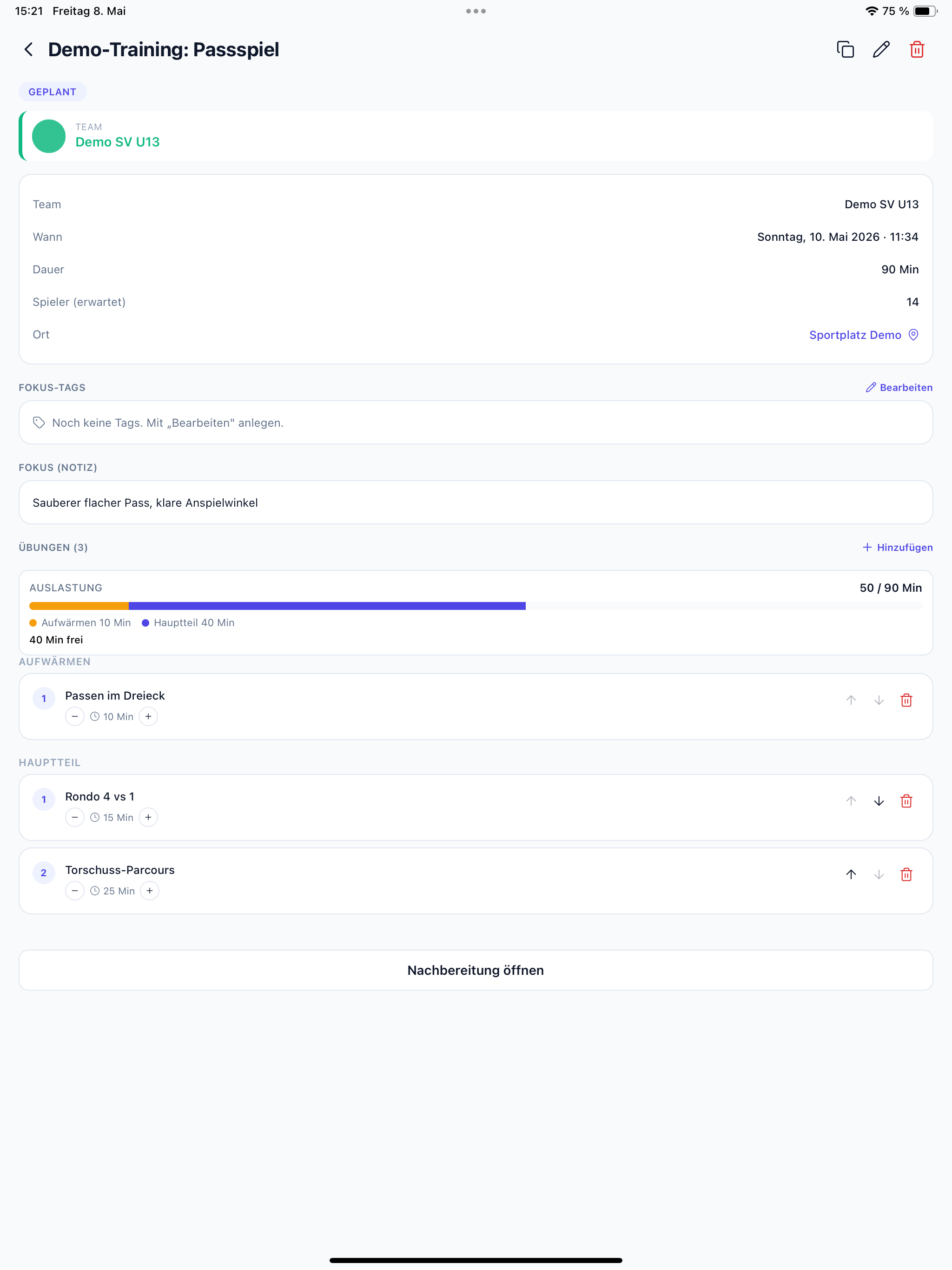Increase Passen im Dreieck duration
This screenshot has height=1270, width=952.
(148, 716)
